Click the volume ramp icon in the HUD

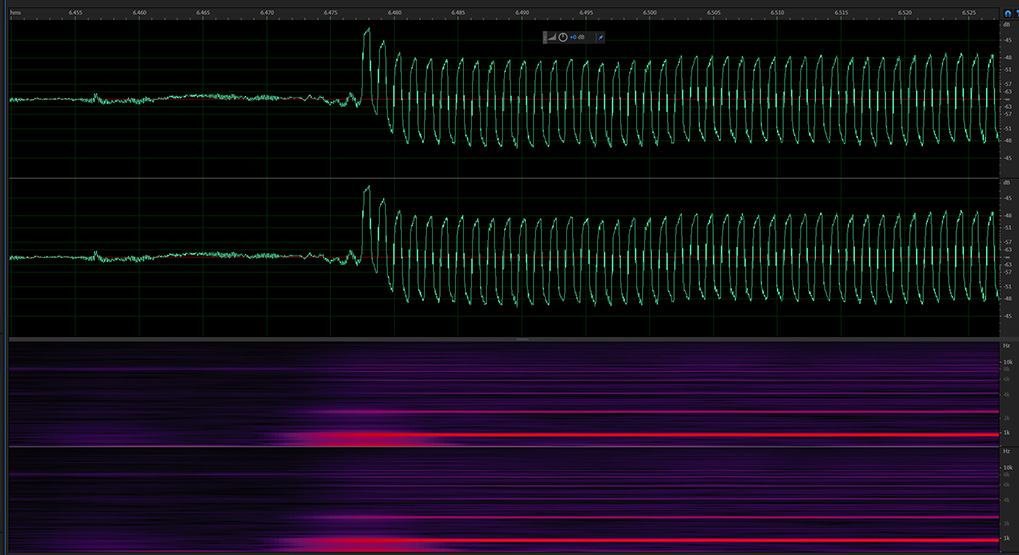click(x=552, y=37)
